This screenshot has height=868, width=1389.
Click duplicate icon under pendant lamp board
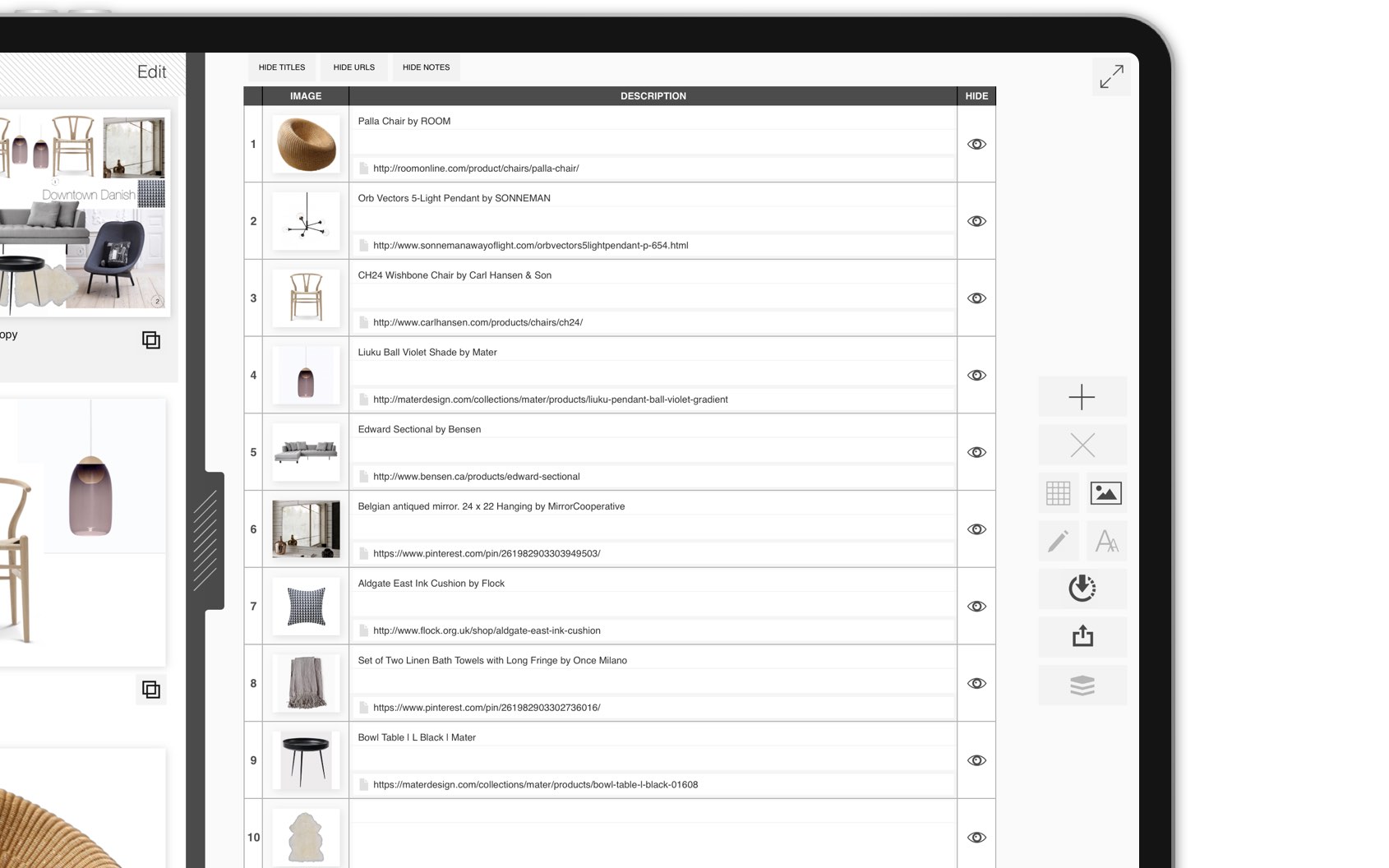pyautogui.click(x=151, y=689)
